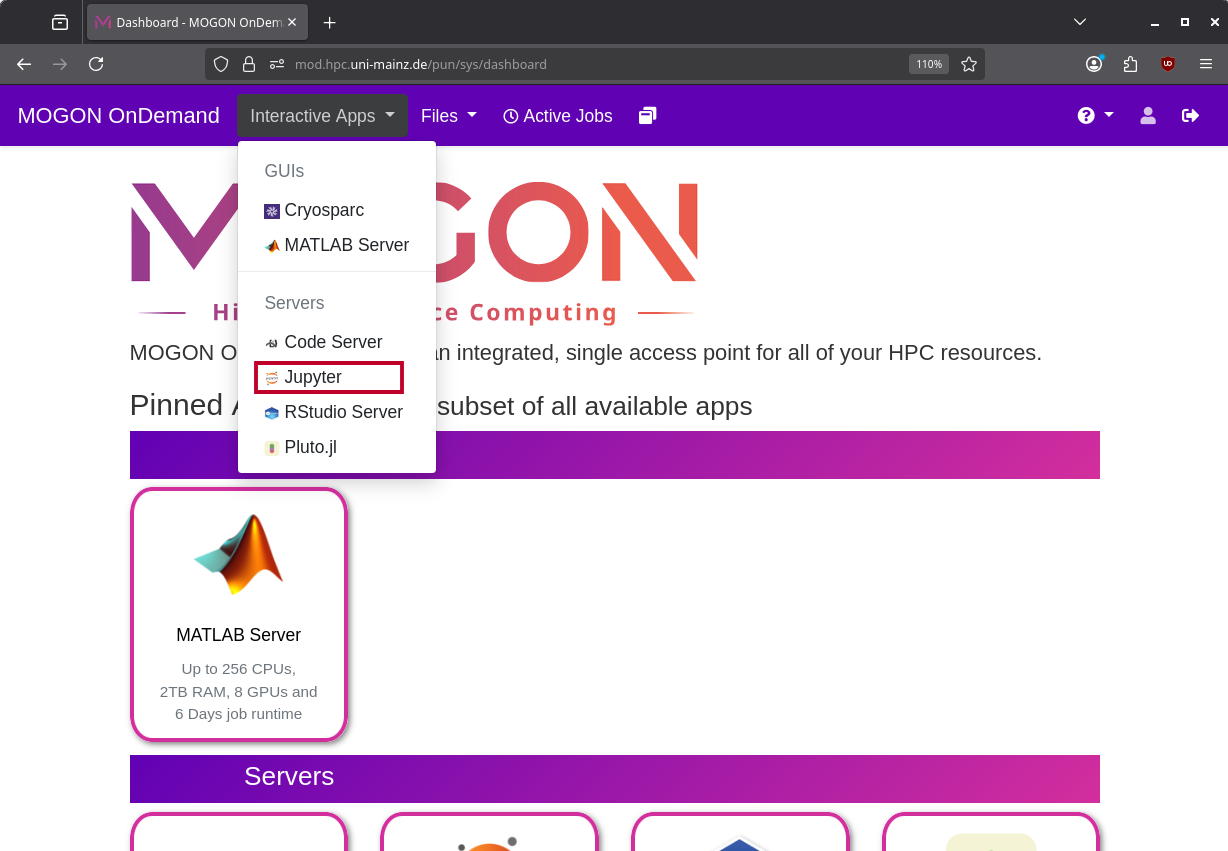
Task: Click the Code Server icon in menu
Action: [x=272, y=343]
